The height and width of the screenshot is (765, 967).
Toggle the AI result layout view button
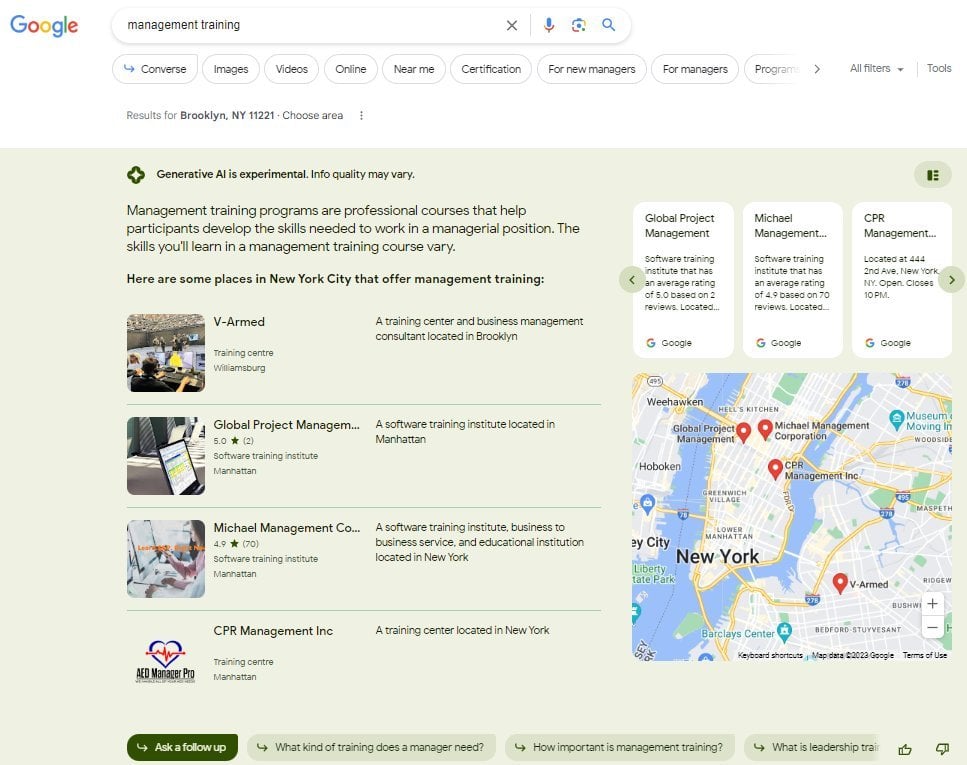click(x=932, y=175)
